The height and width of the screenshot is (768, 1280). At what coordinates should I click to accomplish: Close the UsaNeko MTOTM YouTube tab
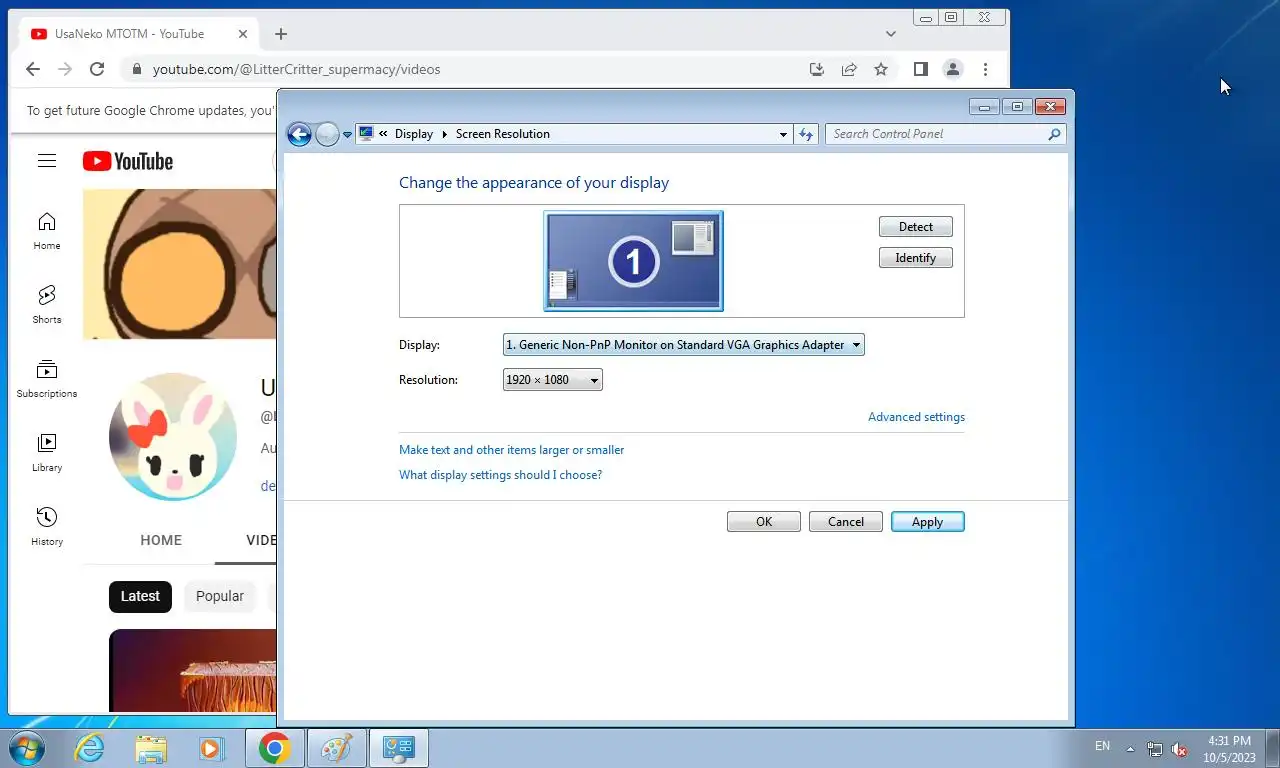point(243,34)
